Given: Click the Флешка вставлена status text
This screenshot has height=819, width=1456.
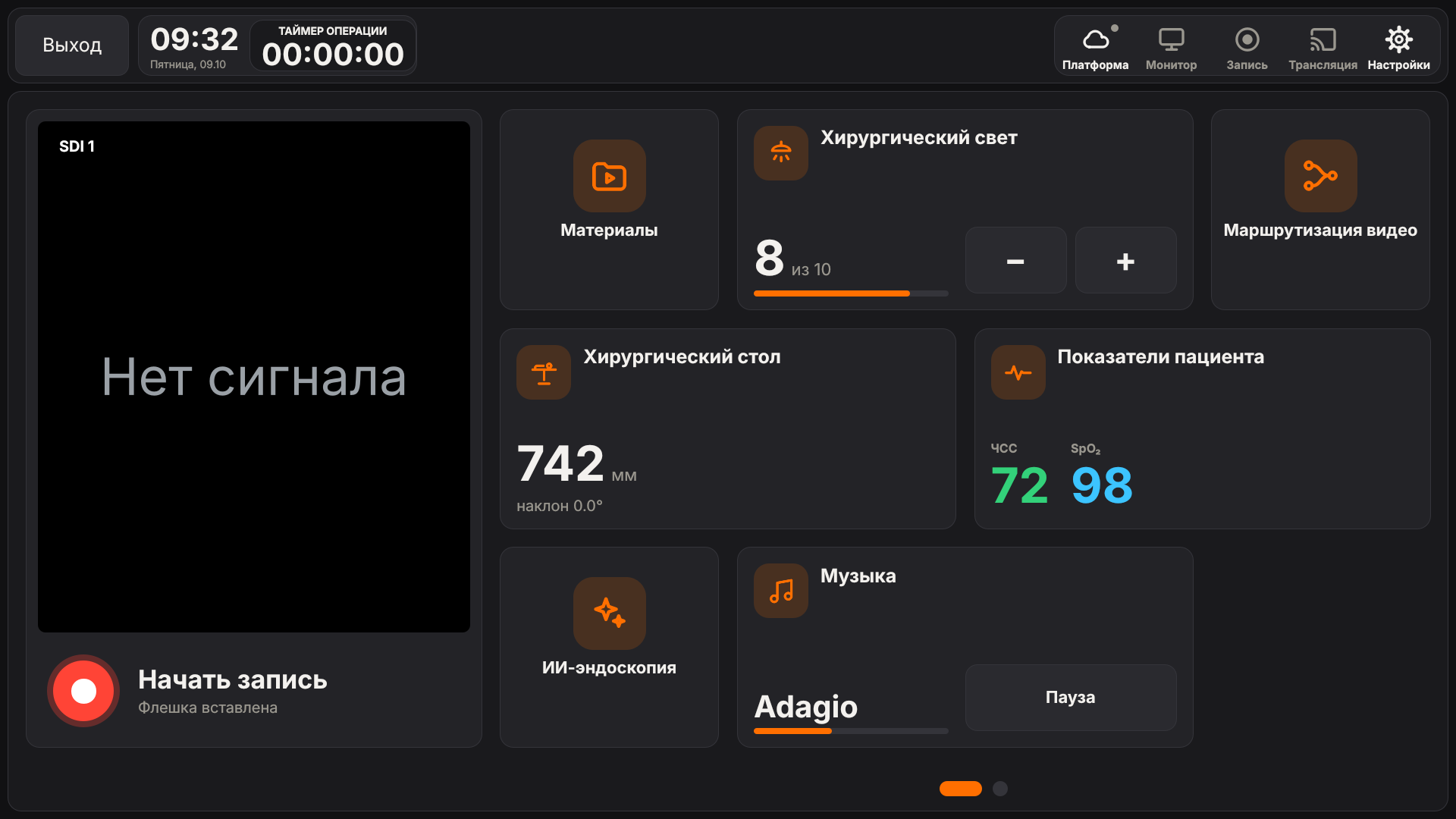Looking at the screenshot, I should pos(208,708).
